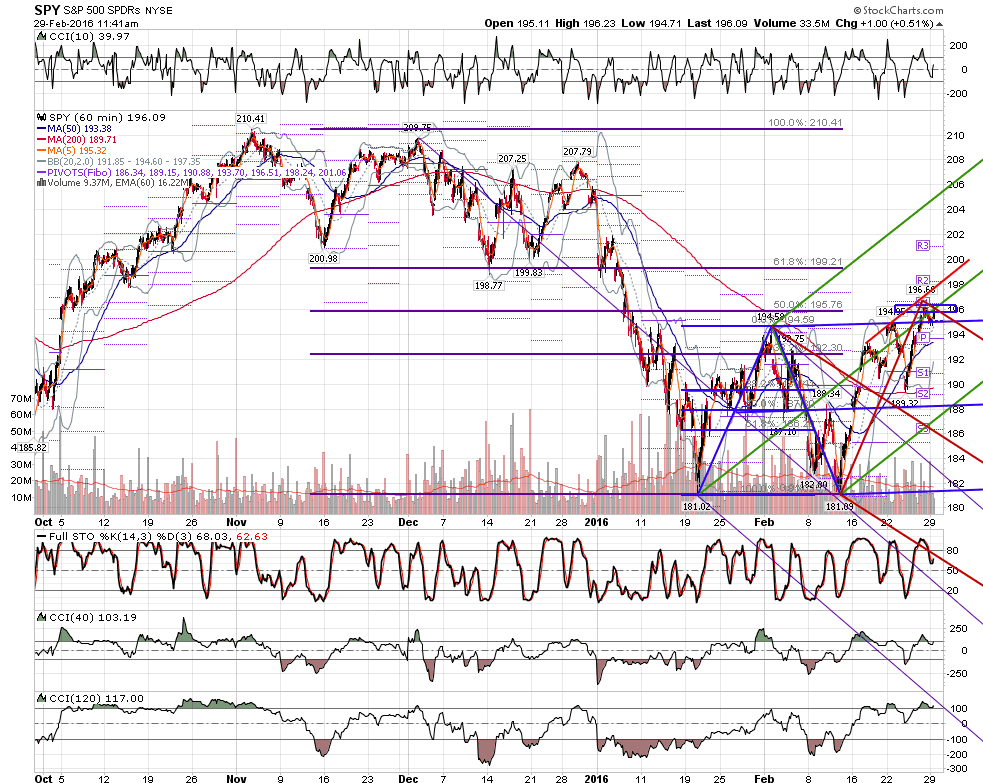Viewport: 983px width, 783px height.
Task: Click the '200.98' price low annotation
Action: click(x=323, y=258)
